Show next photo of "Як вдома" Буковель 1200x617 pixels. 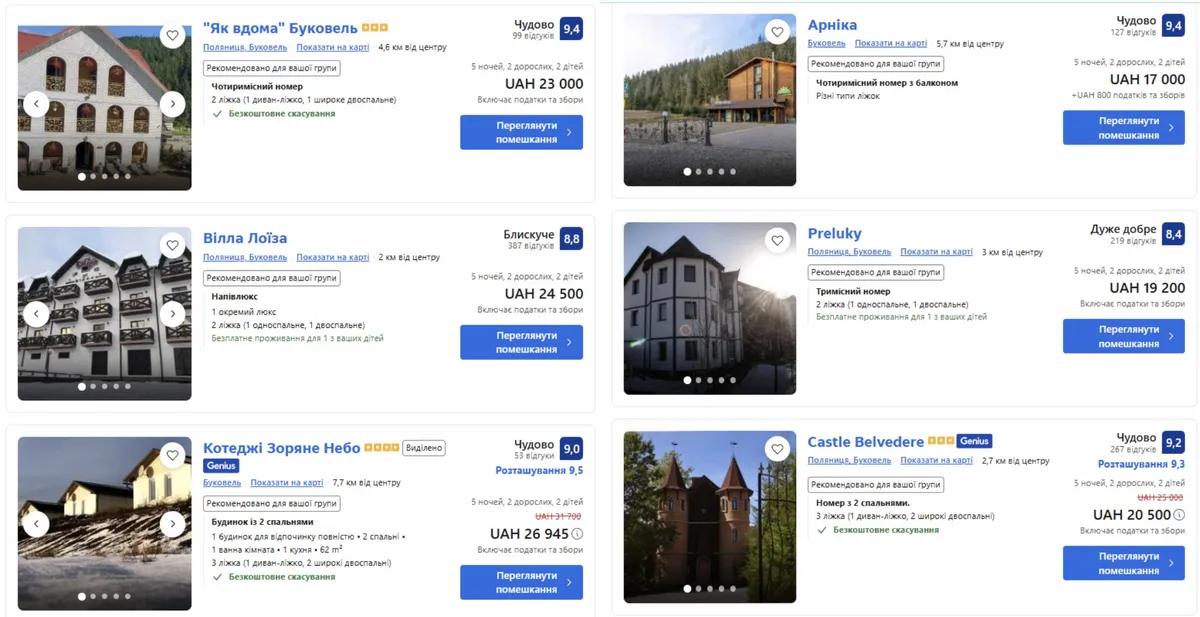[172, 103]
